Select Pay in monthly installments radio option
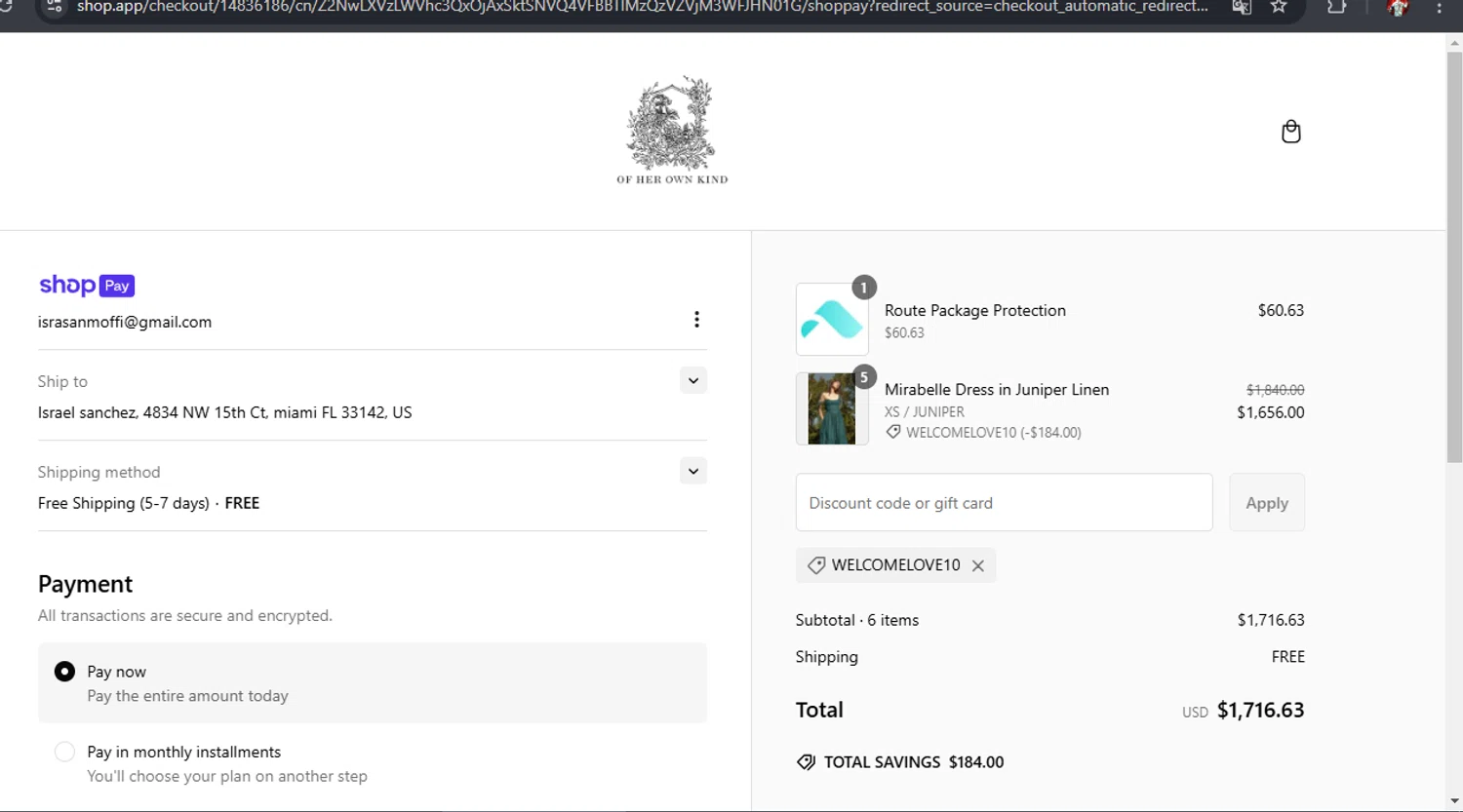This screenshot has width=1463, height=812. tap(64, 752)
